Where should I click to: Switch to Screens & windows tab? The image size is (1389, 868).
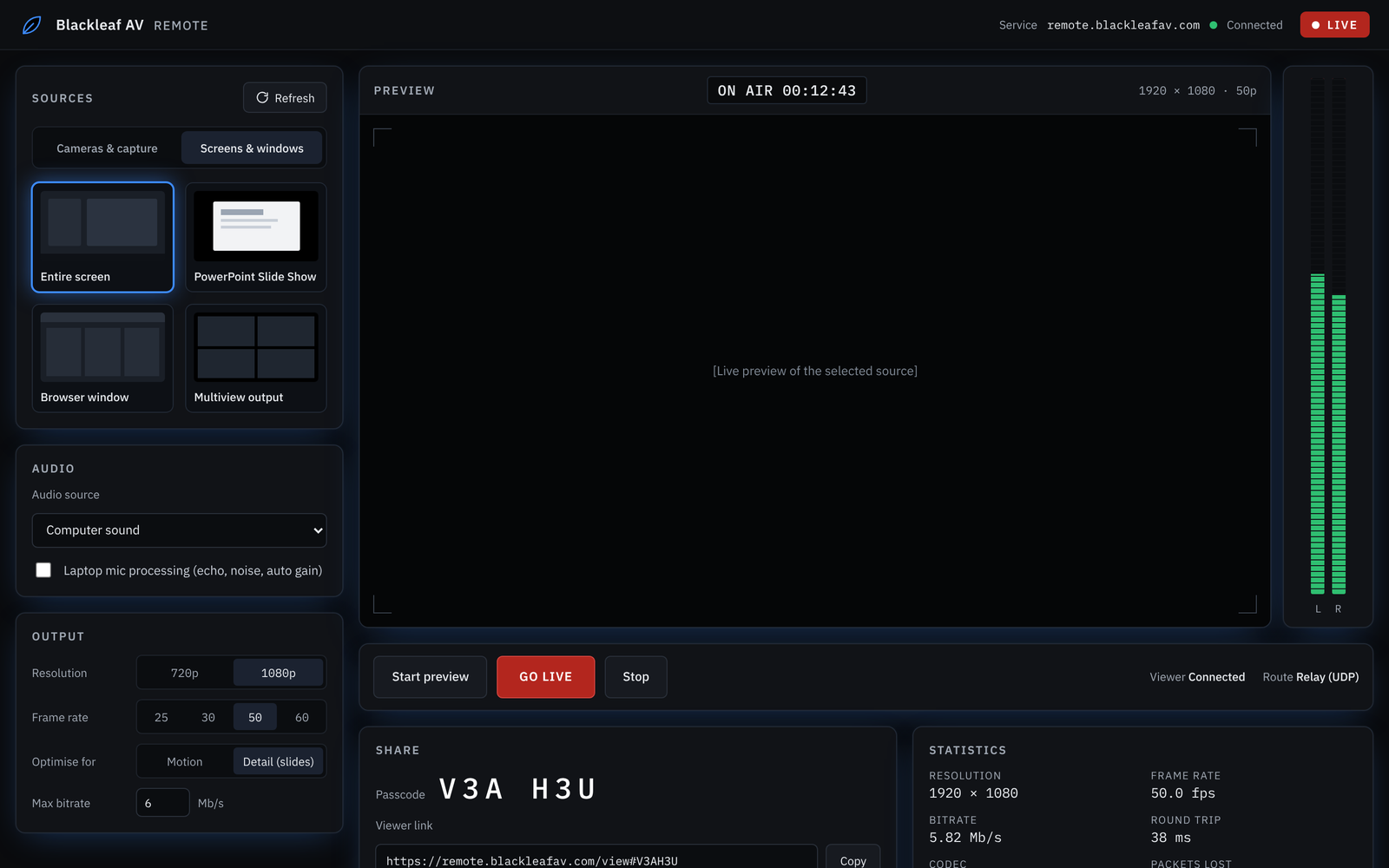coord(252,148)
